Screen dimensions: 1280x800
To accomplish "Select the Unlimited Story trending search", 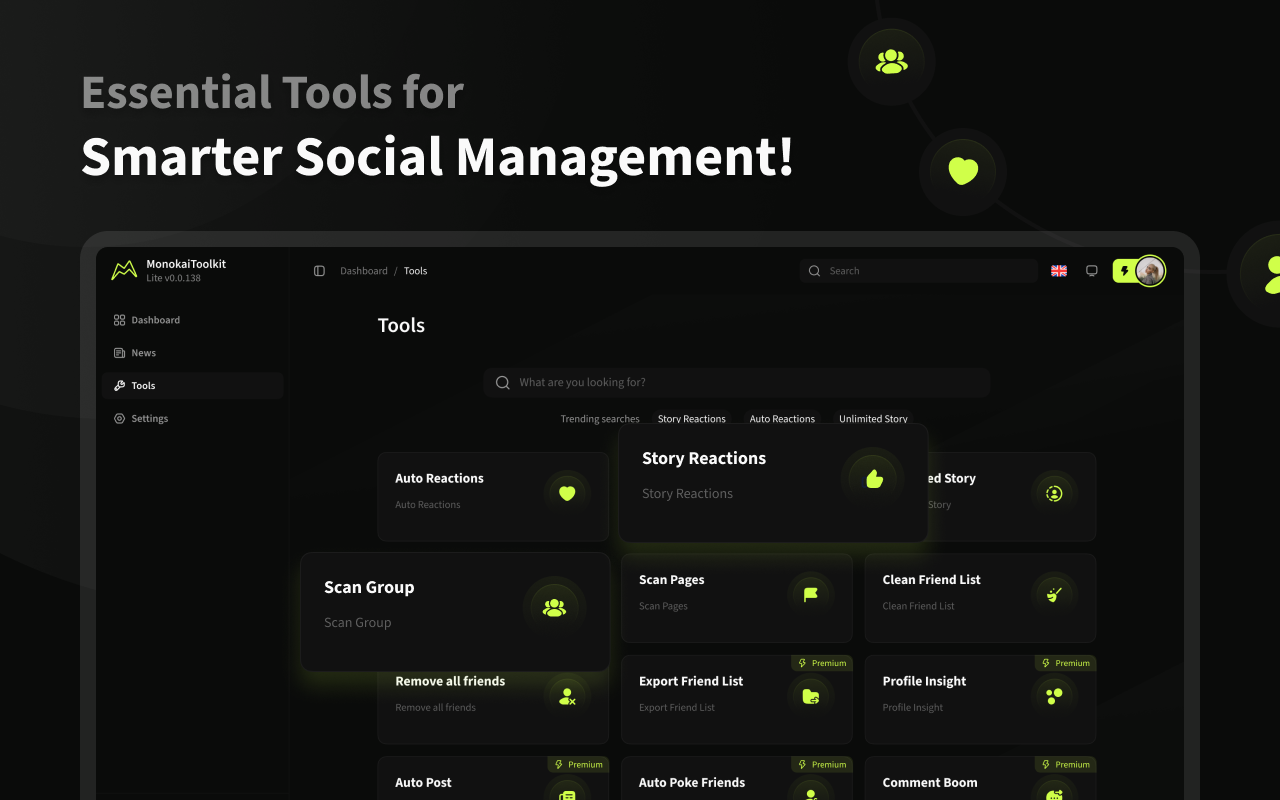I will click(x=873, y=419).
